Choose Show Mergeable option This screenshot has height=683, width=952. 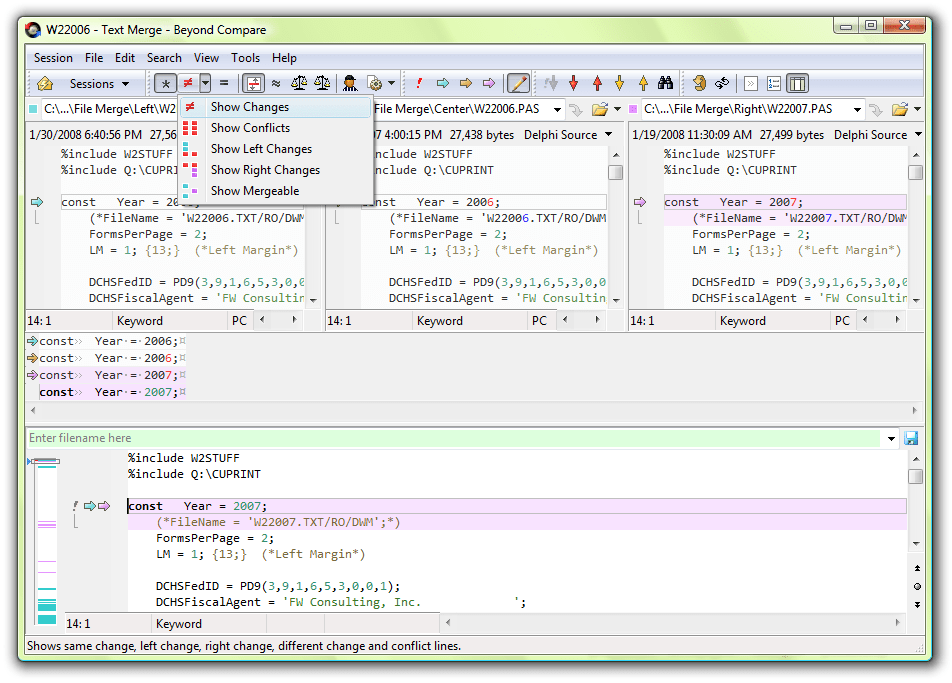(254, 191)
